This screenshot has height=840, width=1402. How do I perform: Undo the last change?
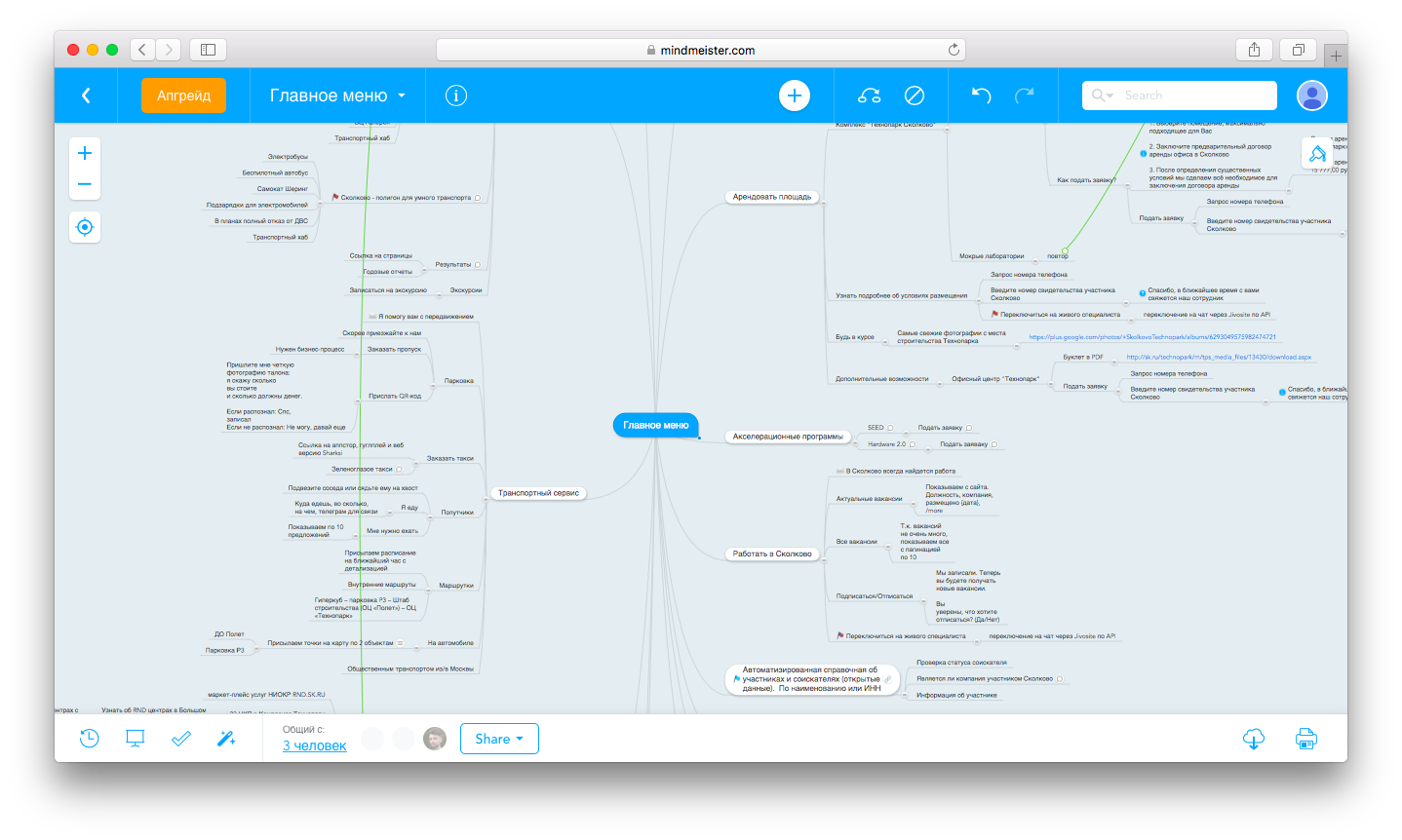pos(982,95)
